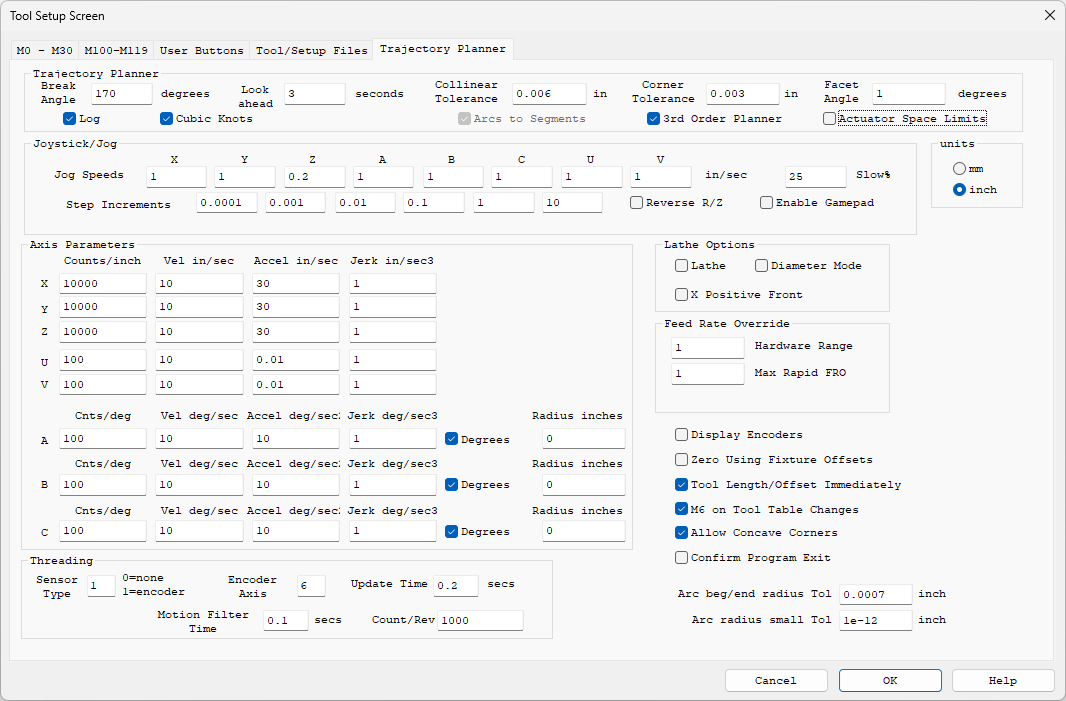1066x701 pixels.
Task: Edit Arc beg/end radius Tol field
Action: 876,594
